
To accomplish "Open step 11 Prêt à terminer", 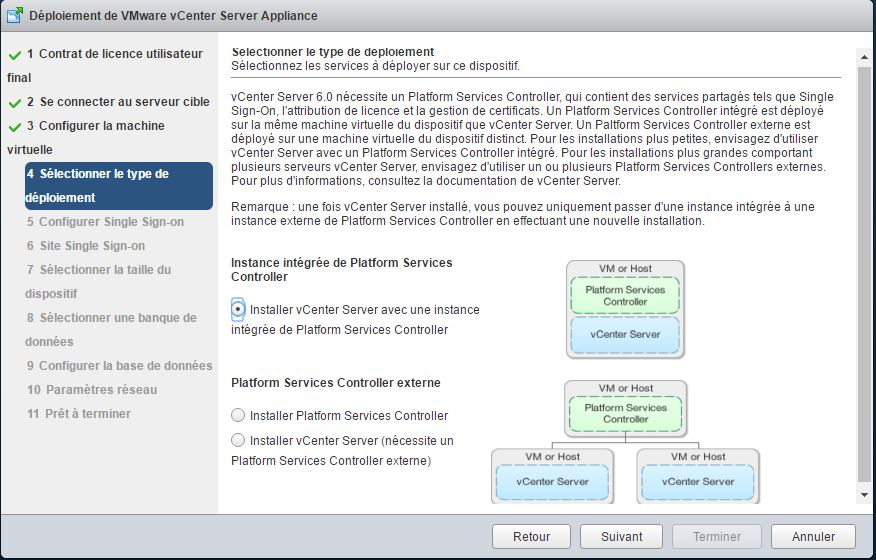I will click(79, 414).
